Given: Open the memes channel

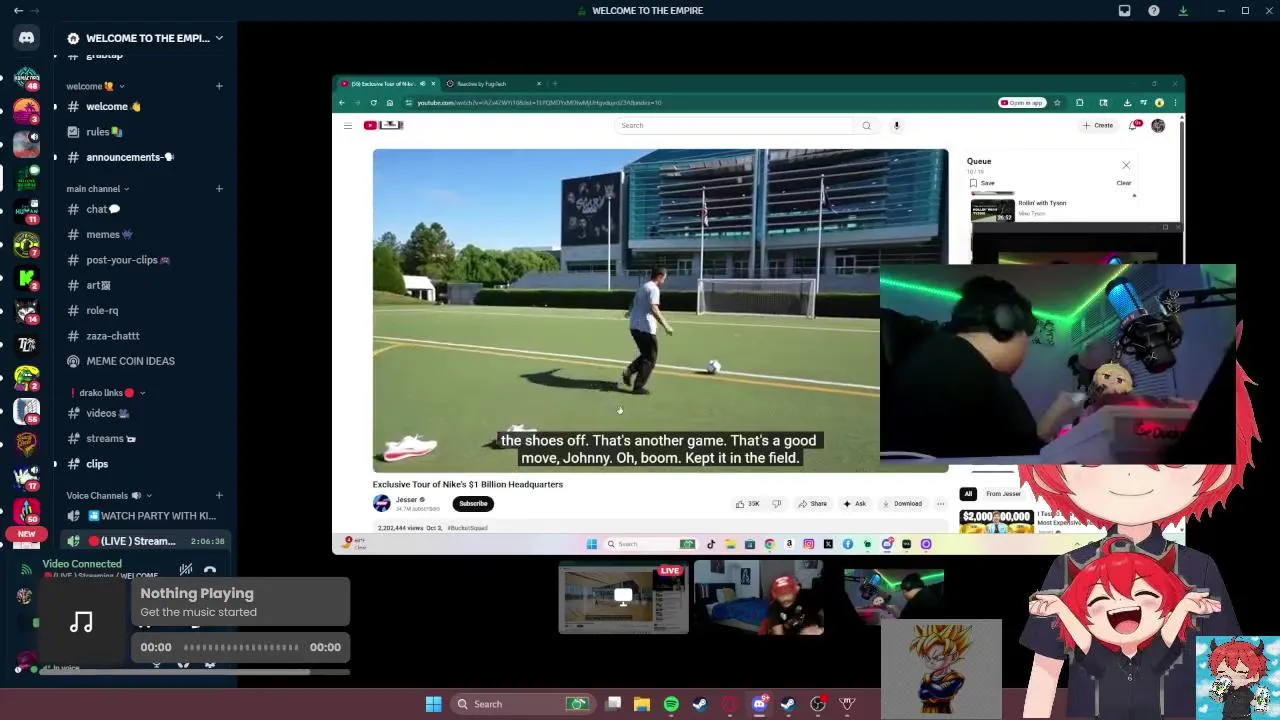Looking at the screenshot, I should tap(144, 234).
